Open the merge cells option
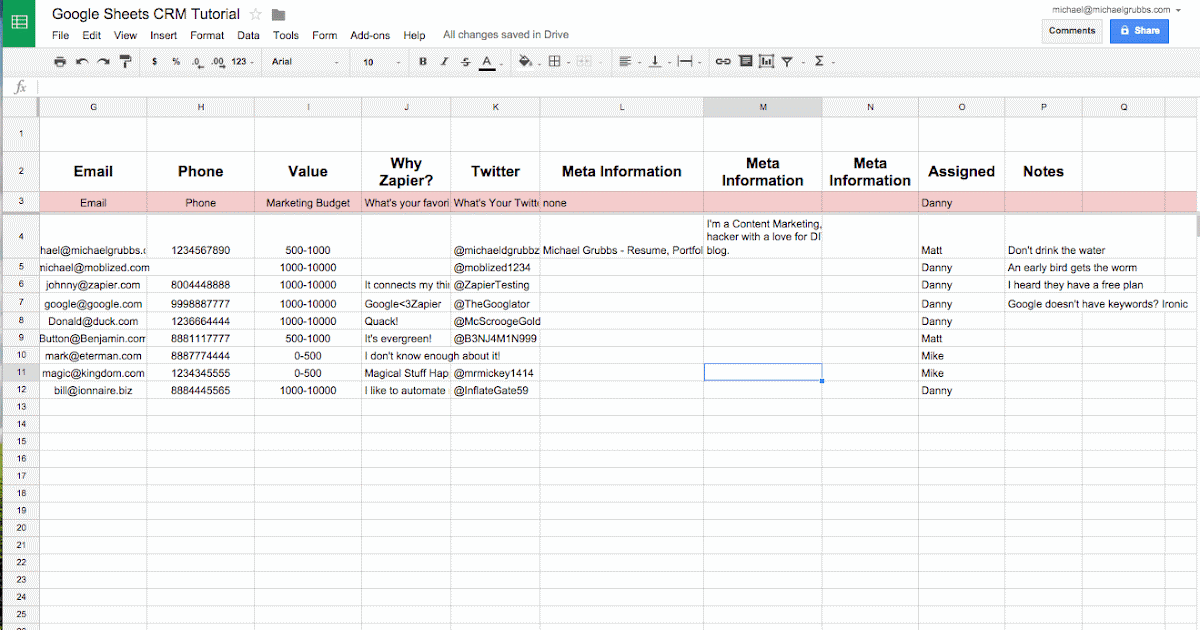Viewport: 1200px width, 630px height. coord(585,62)
